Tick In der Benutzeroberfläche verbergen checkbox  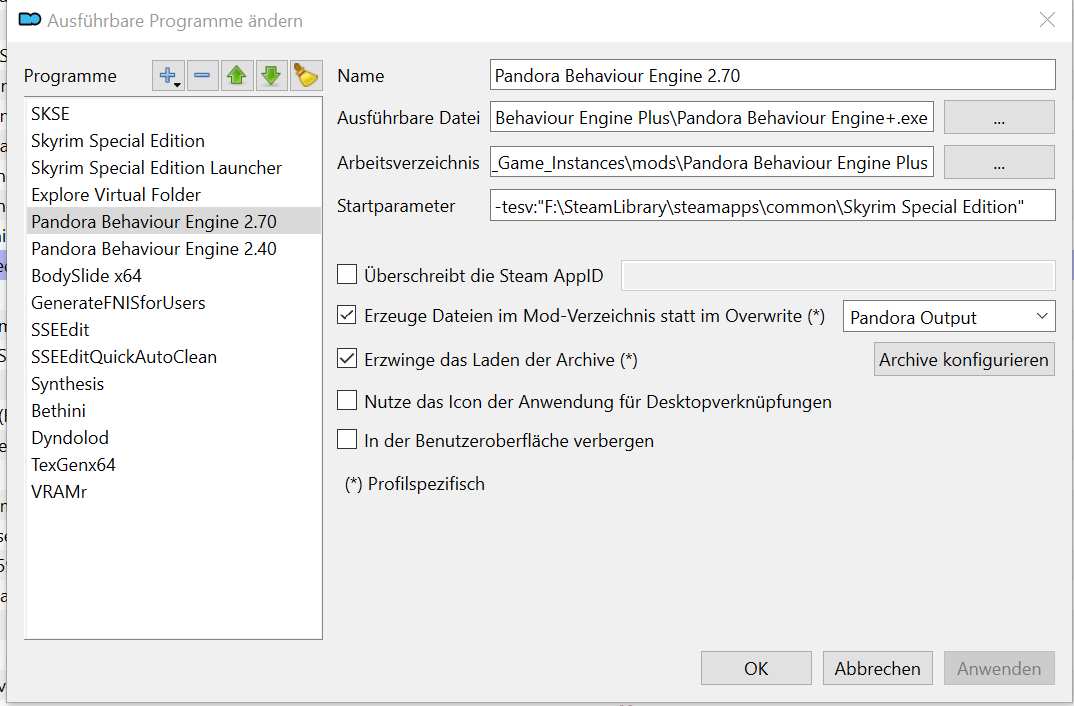pyautogui.click(x=347, y=439)
